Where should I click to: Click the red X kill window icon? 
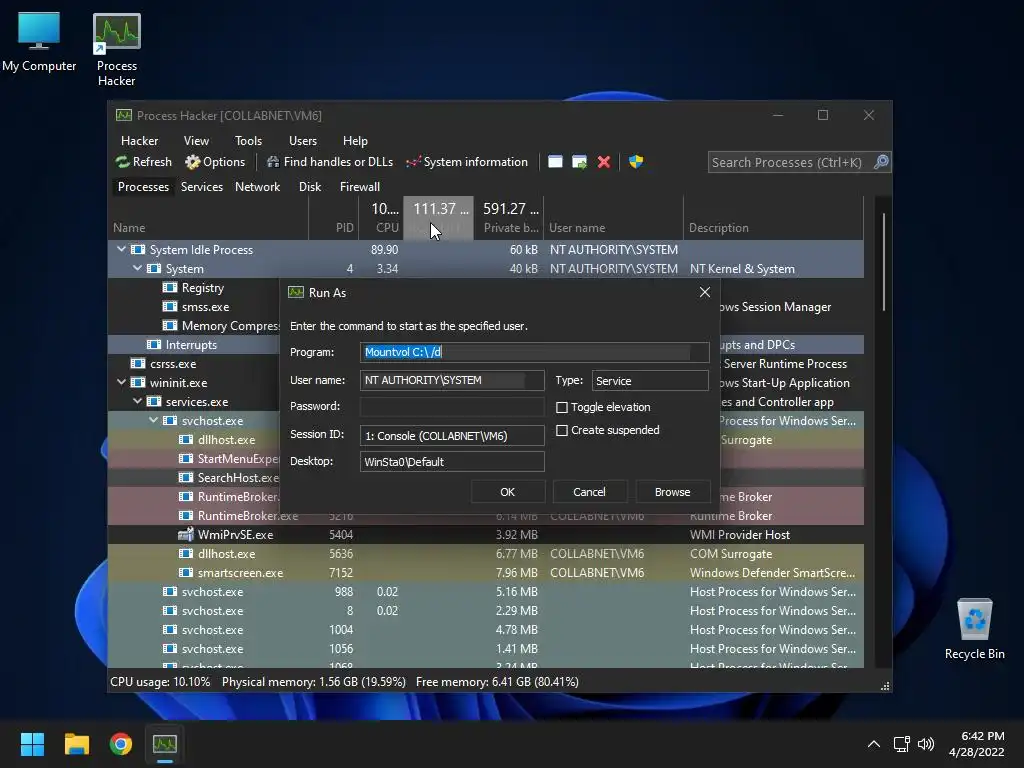(604, 162)
